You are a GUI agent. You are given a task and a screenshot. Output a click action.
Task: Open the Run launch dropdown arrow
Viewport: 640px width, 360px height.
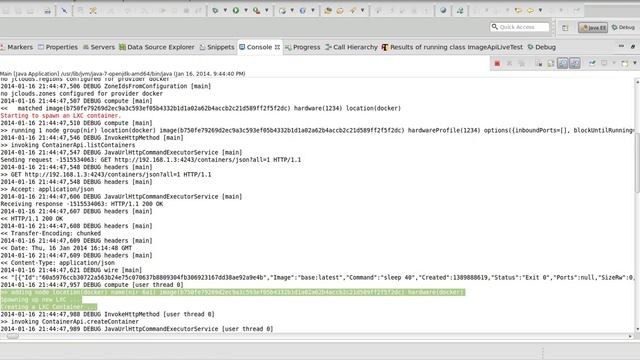pos(246,10)
